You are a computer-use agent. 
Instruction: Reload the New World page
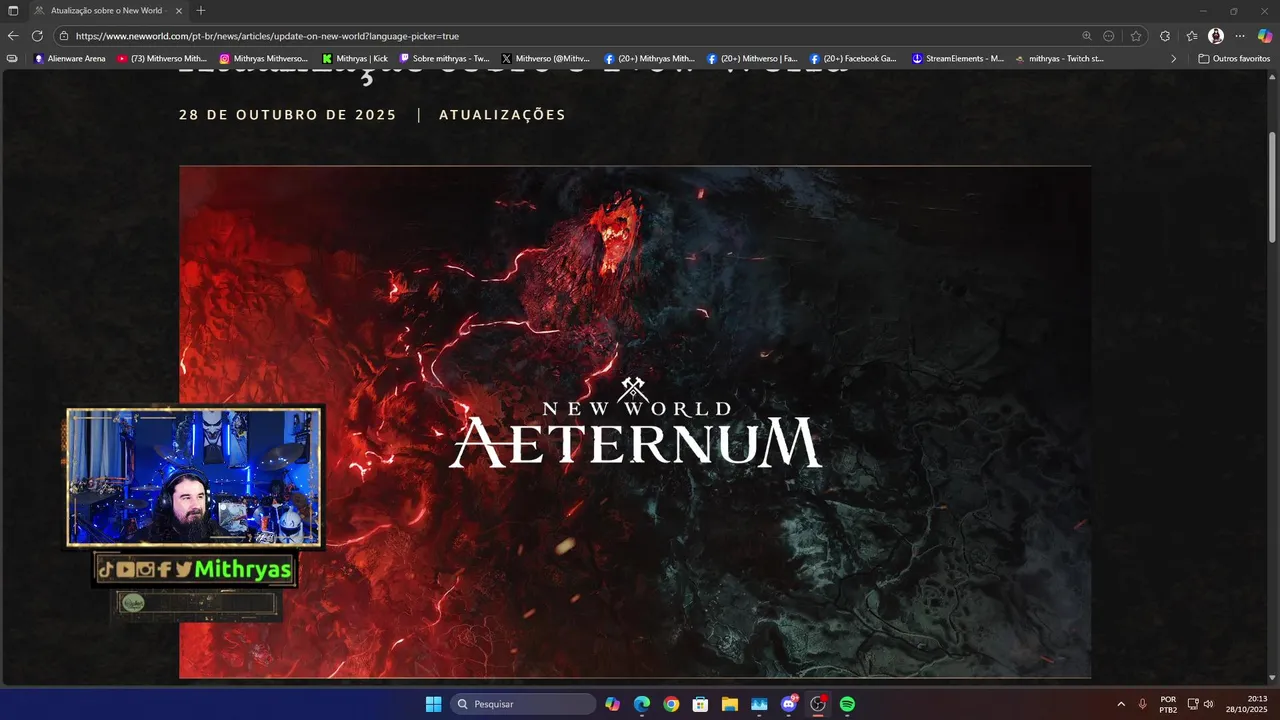37,36
